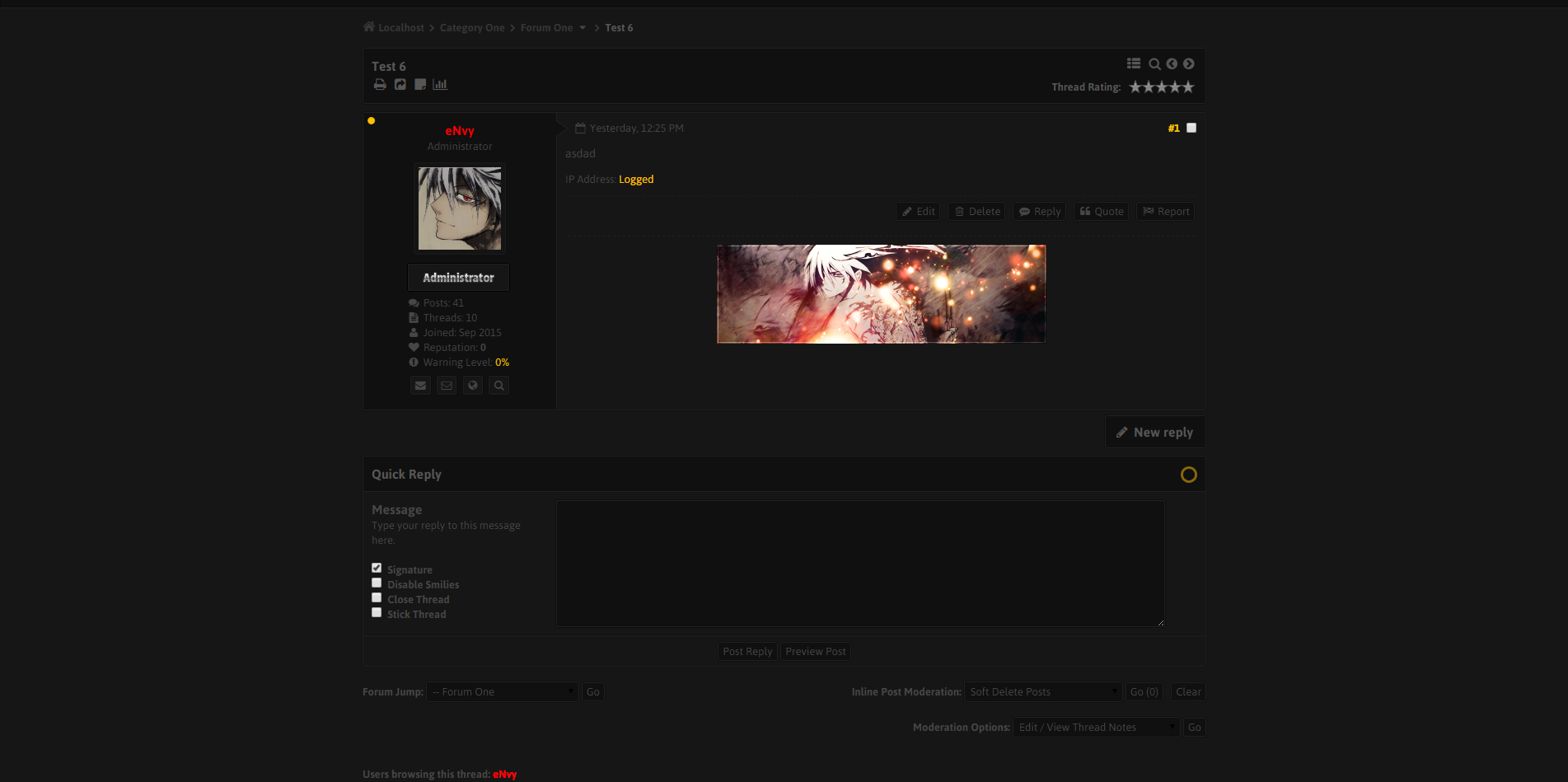Go to previous thread with left arrow
The height and width of the screenshot is (782, 1568).
pyautogui.click(x=1172, y=63)
